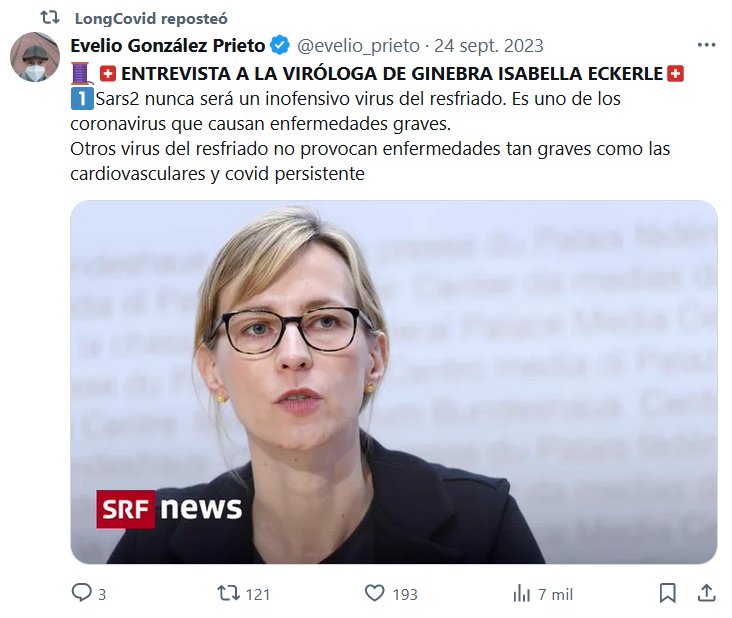
Task: Open the three-dot more options menu
Action: [706, 45]
